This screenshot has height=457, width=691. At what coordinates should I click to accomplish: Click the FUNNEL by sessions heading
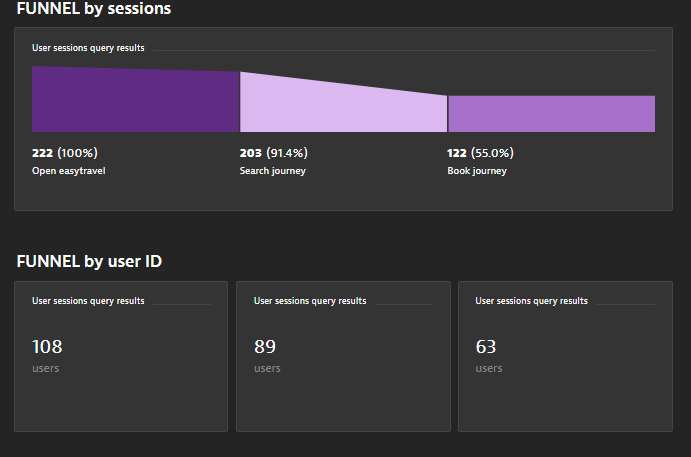pos(94,9)
